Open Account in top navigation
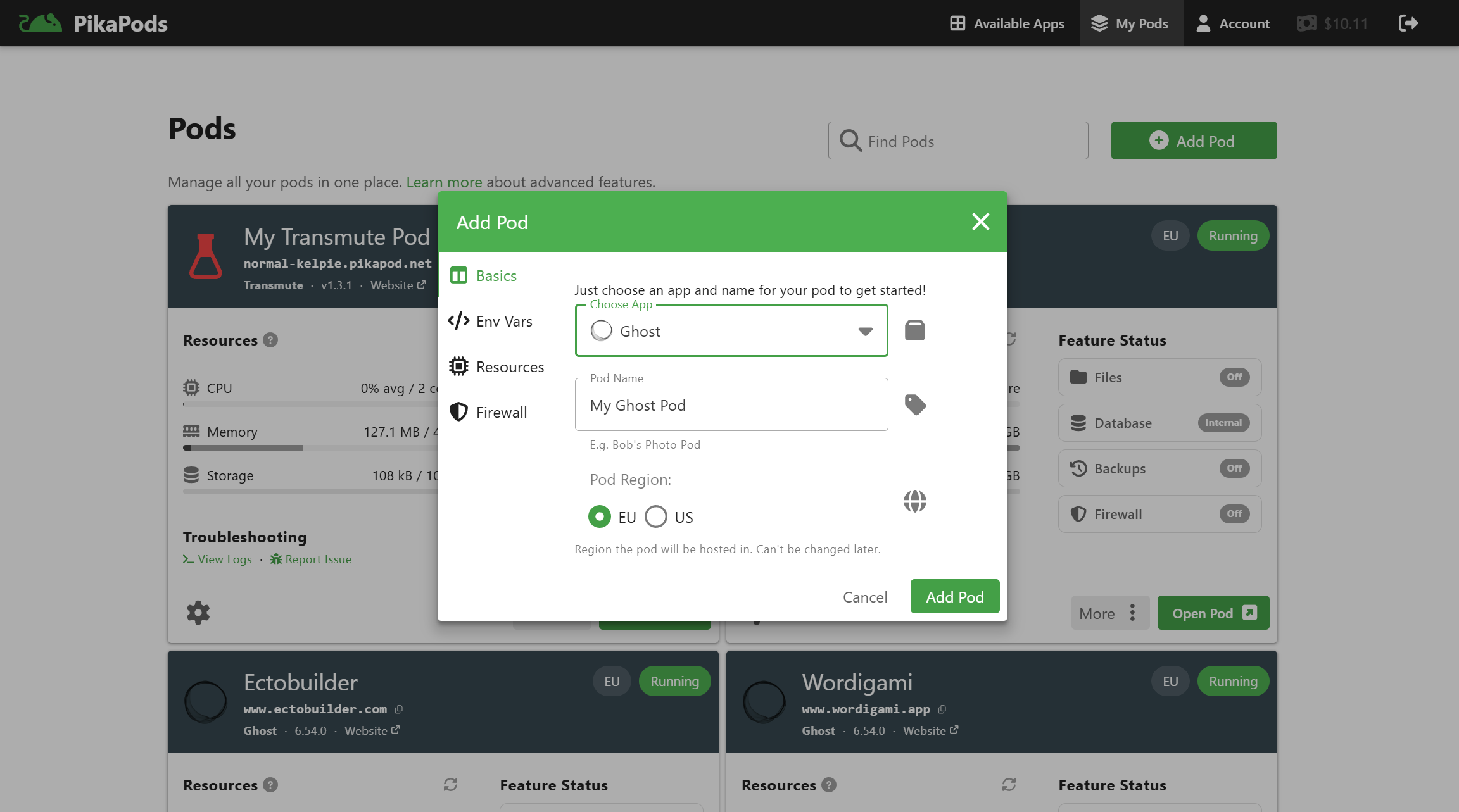 click(x=1233, y=23)
